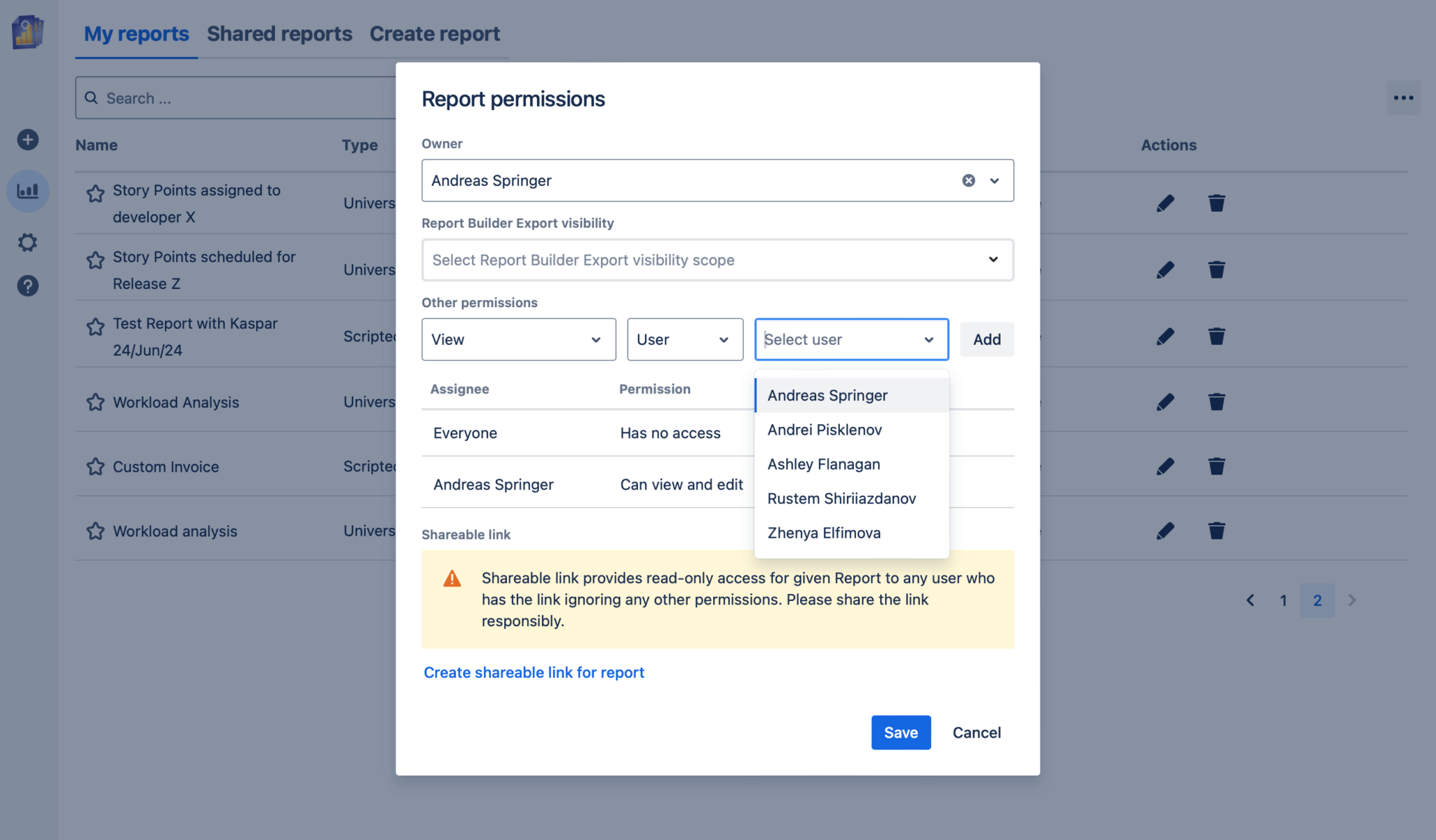Go to page 1 of reports
The image size is (1436, 840).
(x=1282, y=600)
